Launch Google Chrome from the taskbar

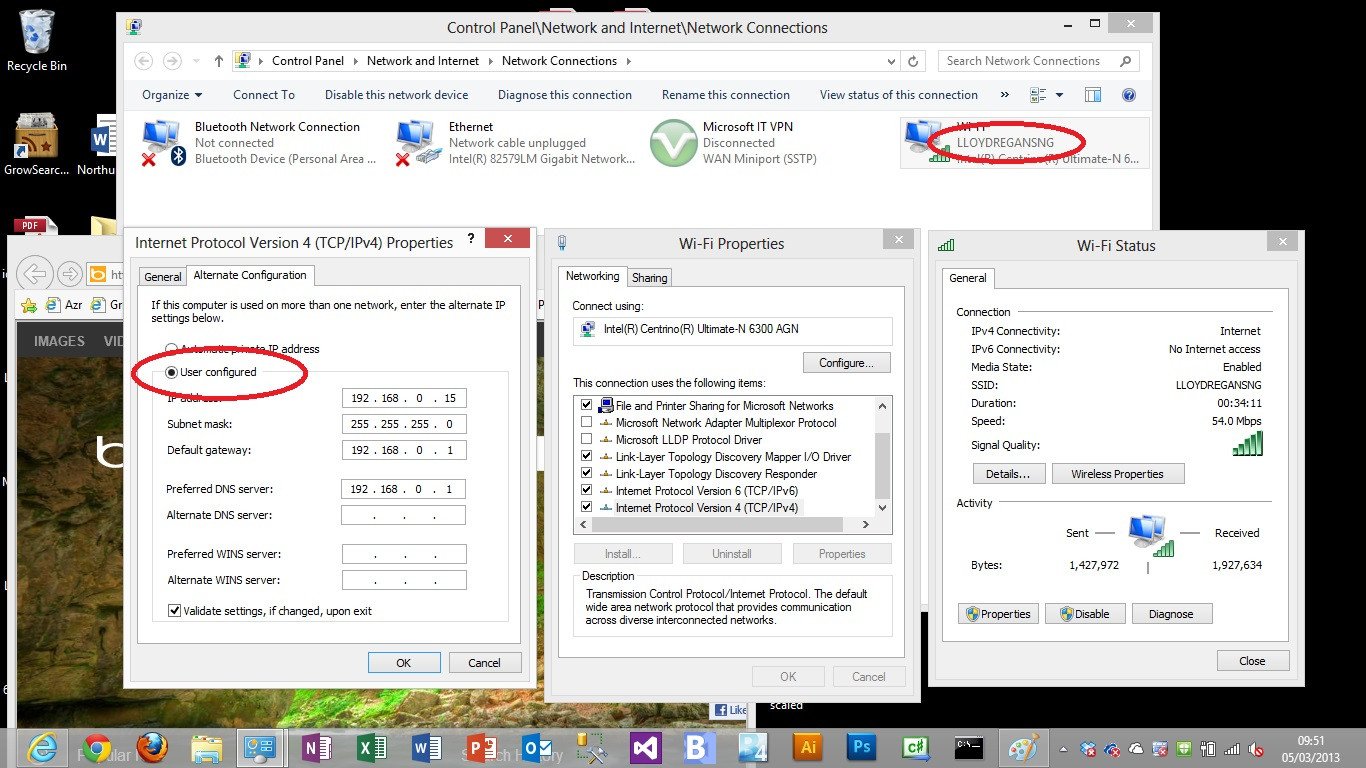[96, 748]
